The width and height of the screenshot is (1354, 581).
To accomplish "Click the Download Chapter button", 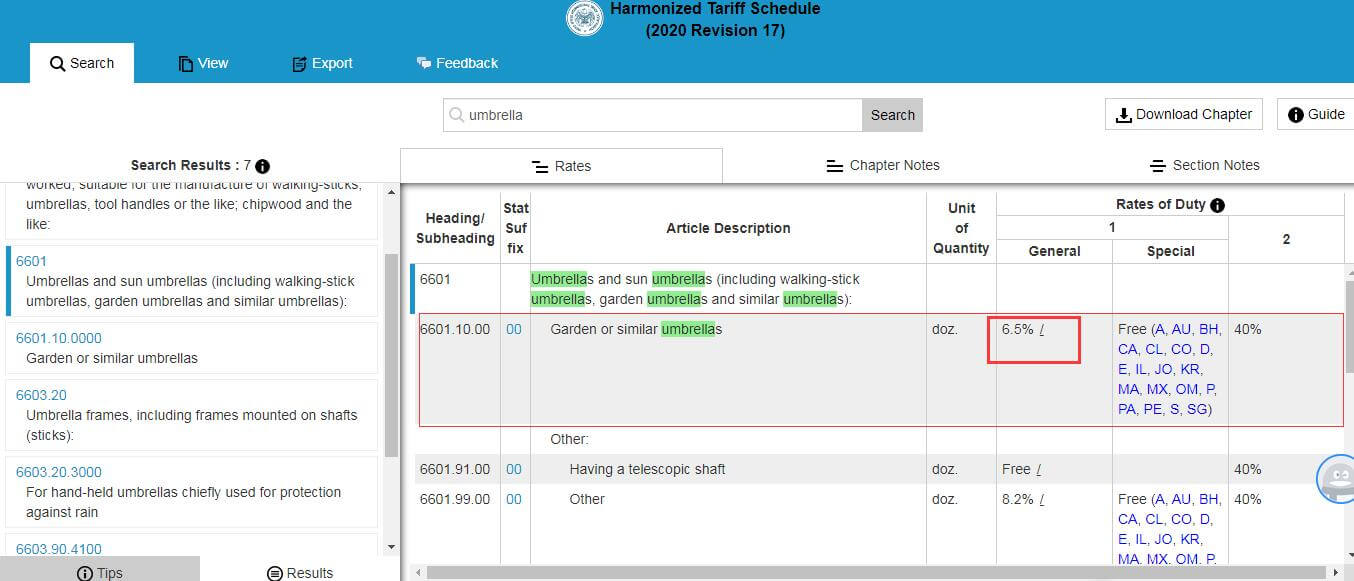I will click(1184, 114).
